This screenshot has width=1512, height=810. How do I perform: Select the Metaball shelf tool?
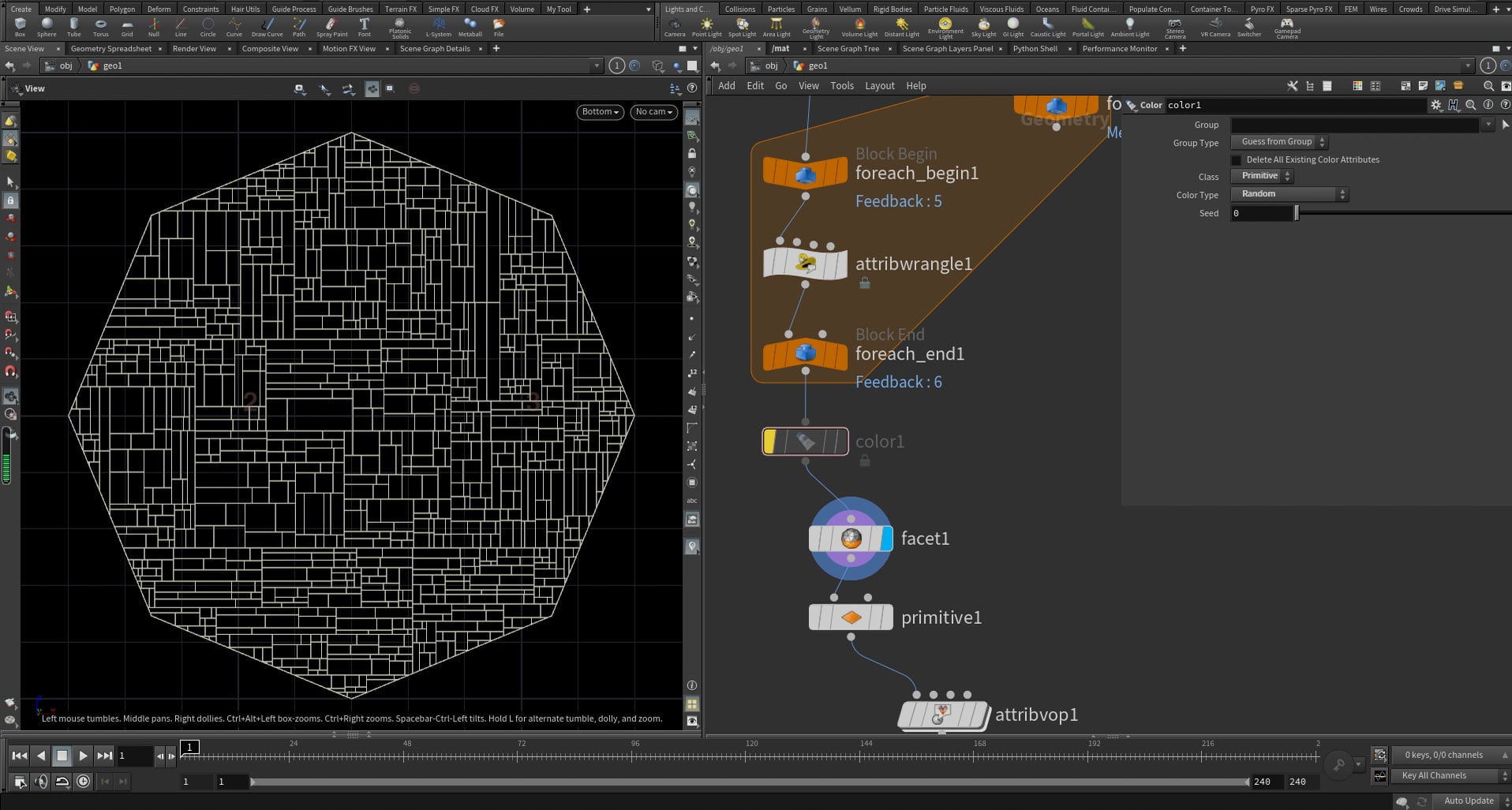click(470, 28)
